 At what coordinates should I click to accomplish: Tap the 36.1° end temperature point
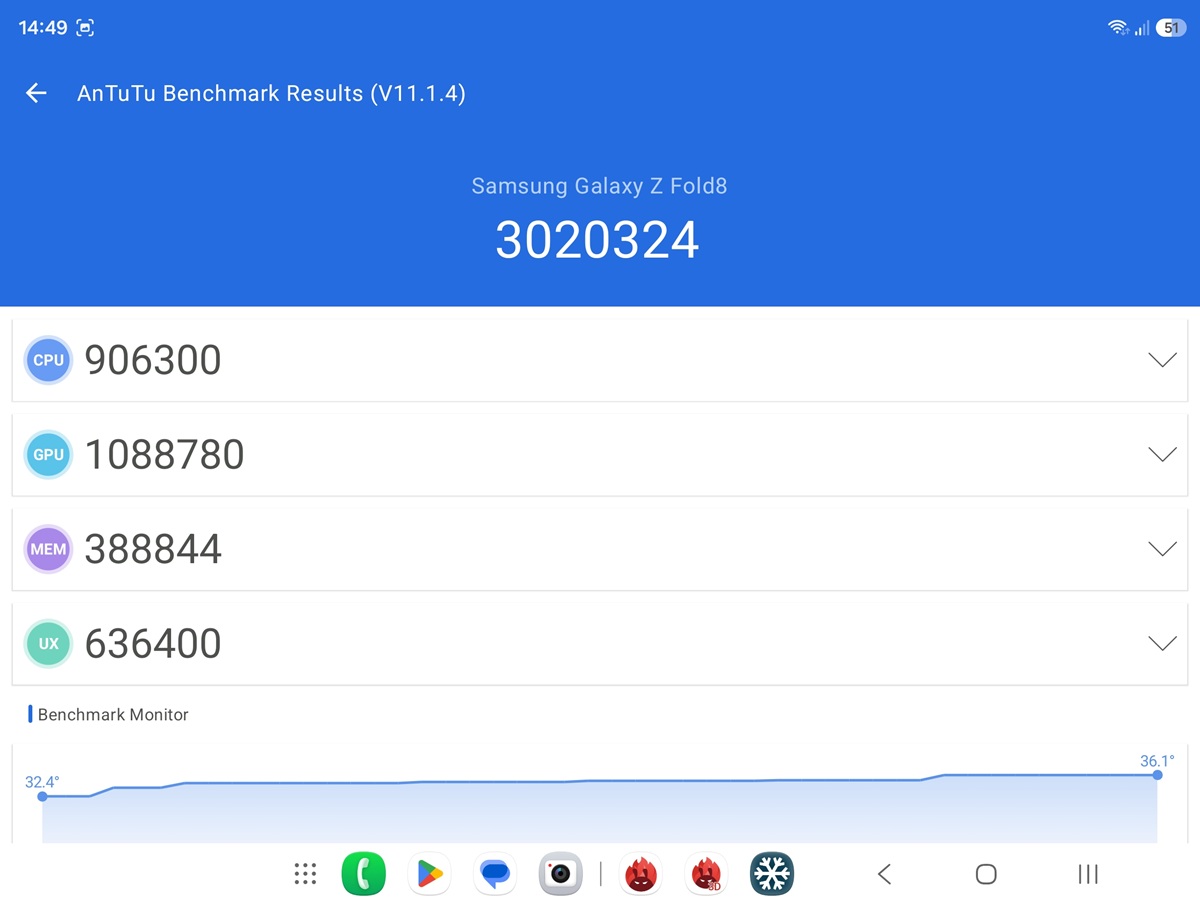tap(1157, 775)
